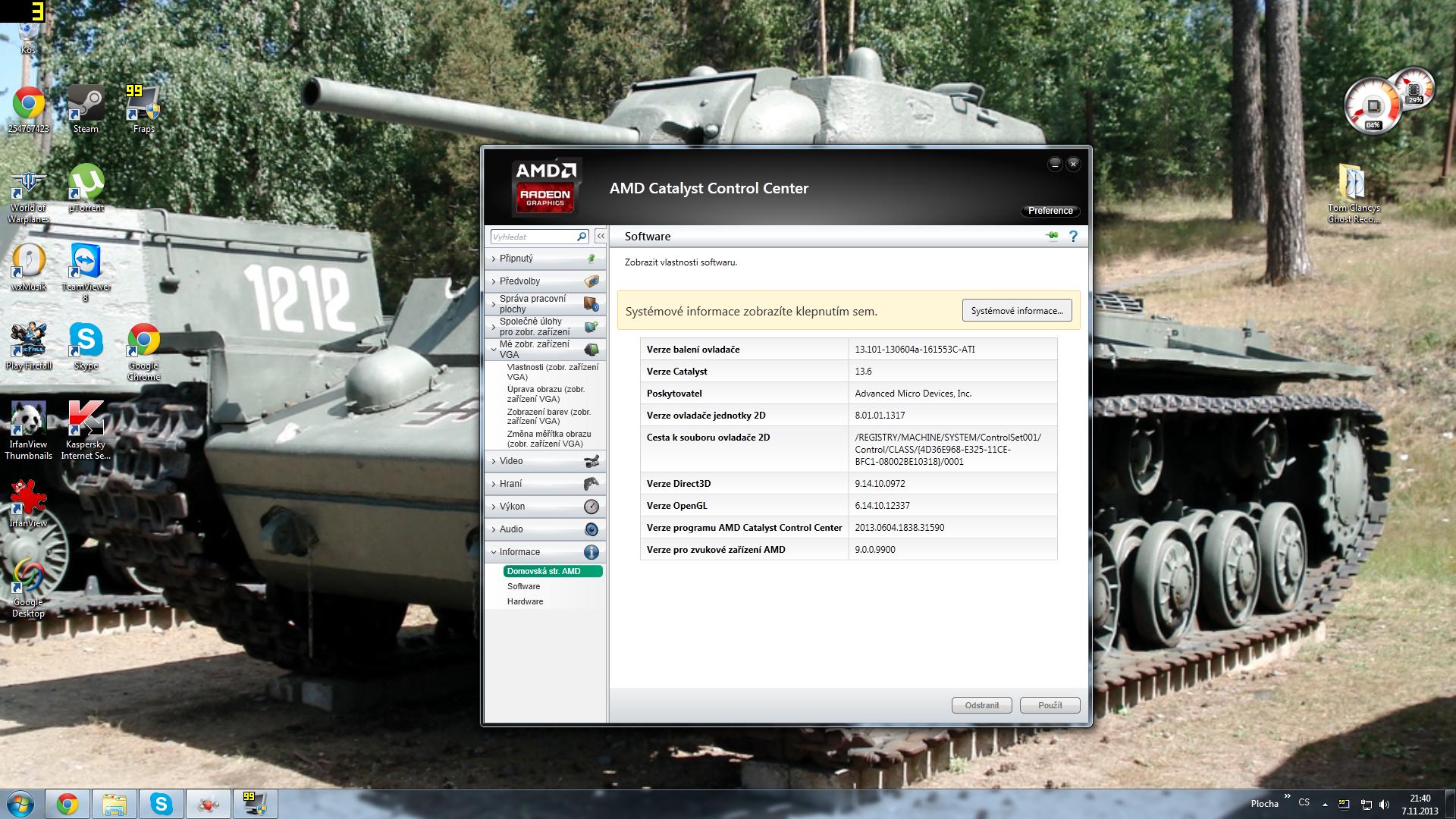Image resolution: width=1456 pixels, height=819 pixels.
Task: Launch the Steam desktop icon
Action: click(86, 108)
